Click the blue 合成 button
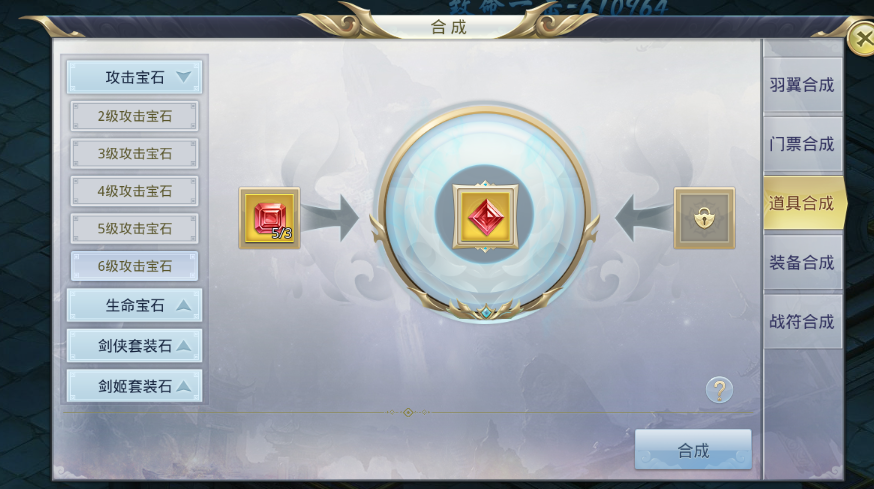This screenshot has width=874, height=489. 693,449
